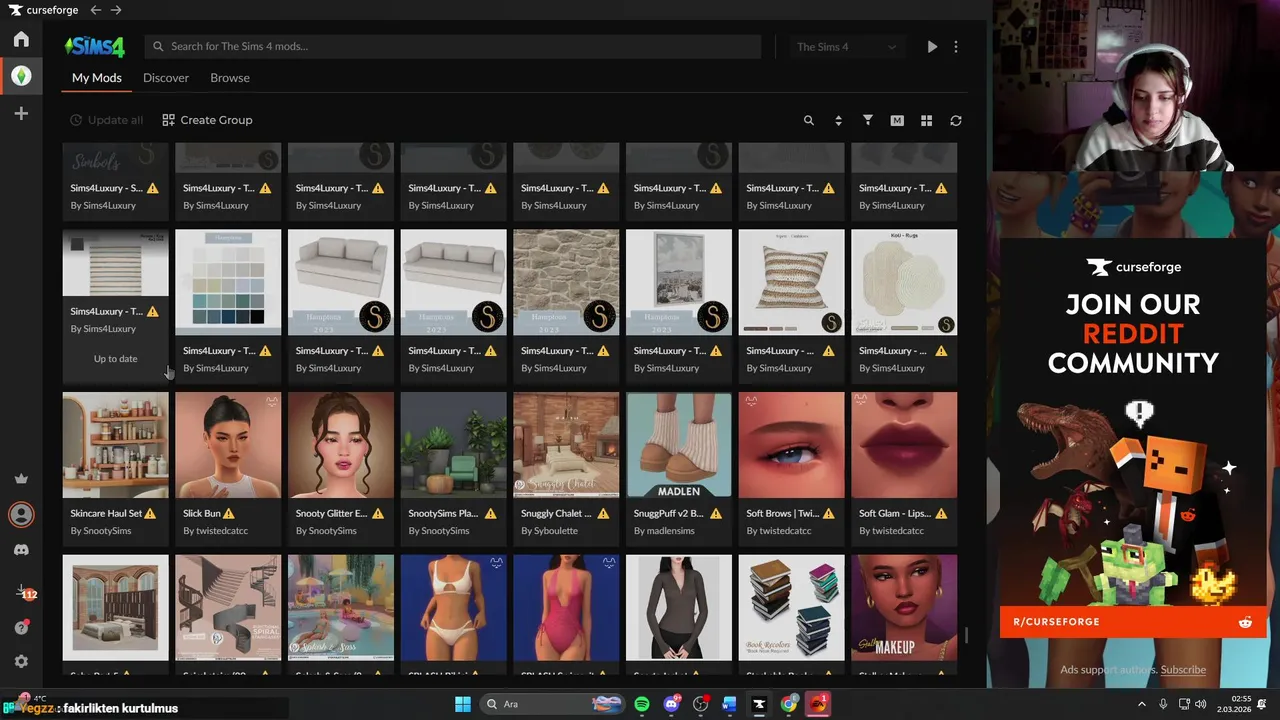Image resolution: width=1280 pixels, height=720 pixels.
Task: Toggle the M icon in mods toolbar
Action: (x=897, y=120)
